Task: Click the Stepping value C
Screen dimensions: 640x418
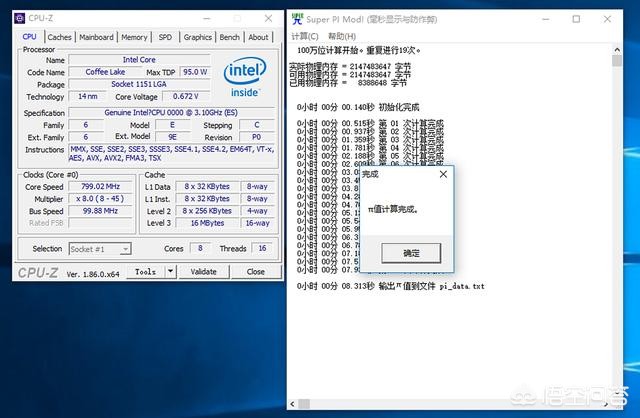Action: pos(257,125)
